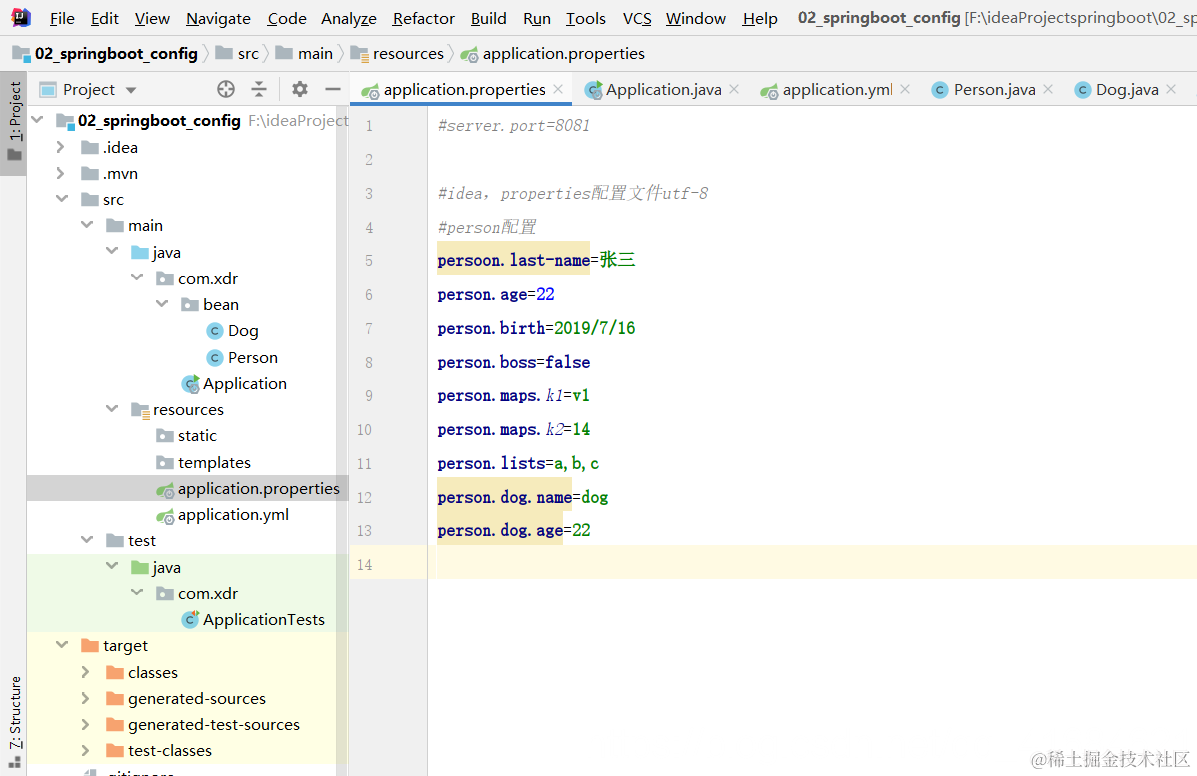The image size is (1197, 776).
Task: Expand the .idea folder
Action: (60, 147)
